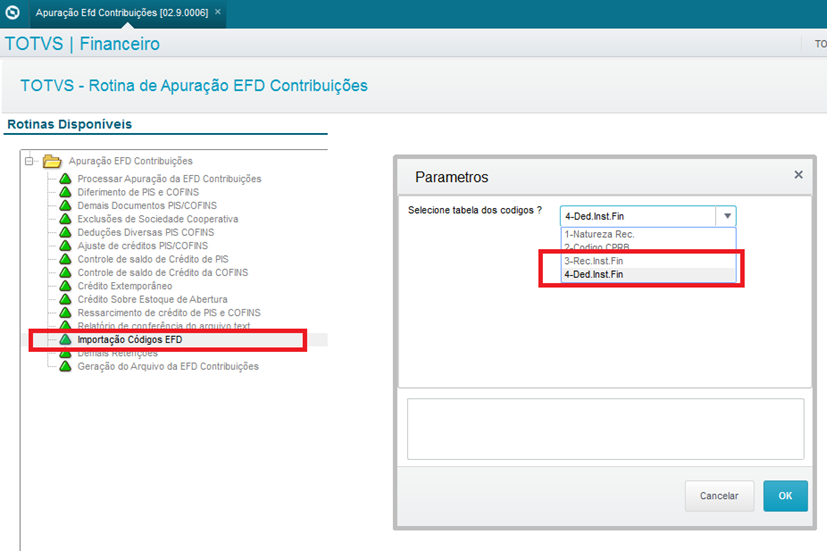Click the empty description box in Parametros dialog
Viewport: 827px width, 551px height.
(x=605, y=429)
